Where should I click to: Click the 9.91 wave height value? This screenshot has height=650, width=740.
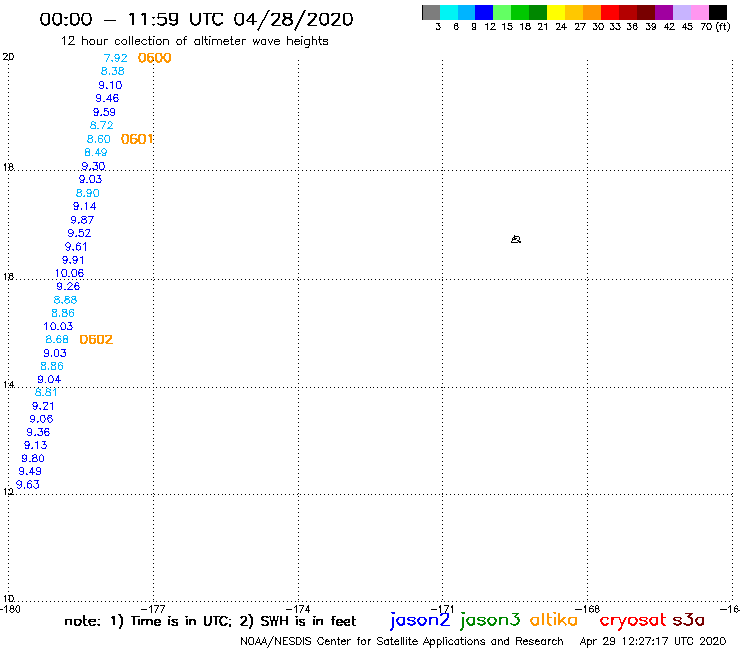[73, 260]
